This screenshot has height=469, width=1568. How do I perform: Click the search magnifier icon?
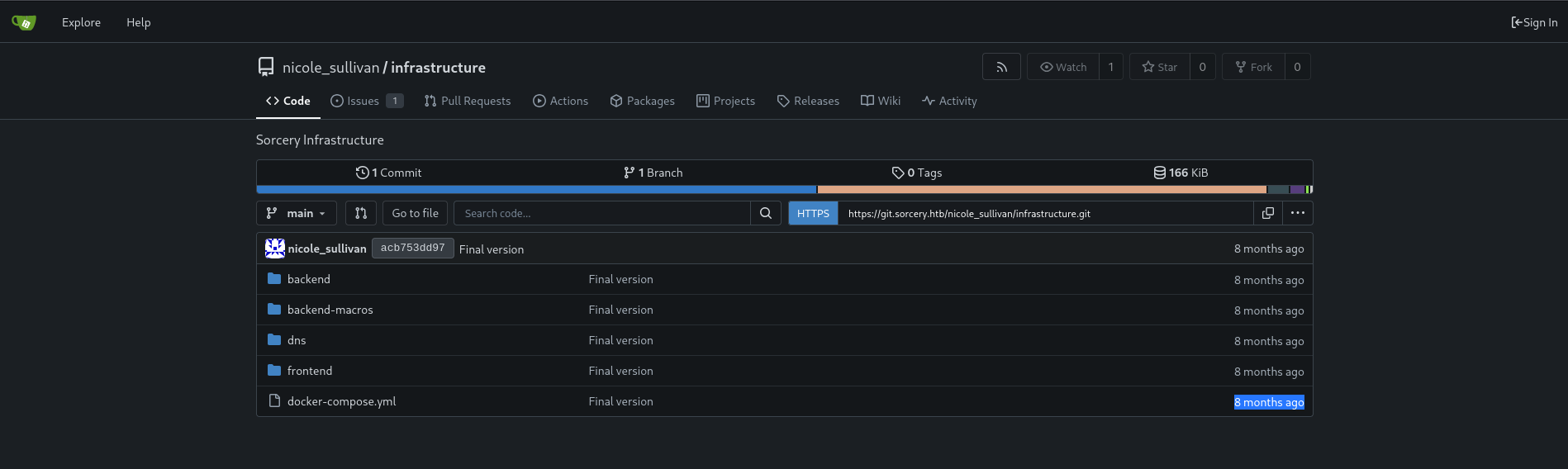(766, 213)
